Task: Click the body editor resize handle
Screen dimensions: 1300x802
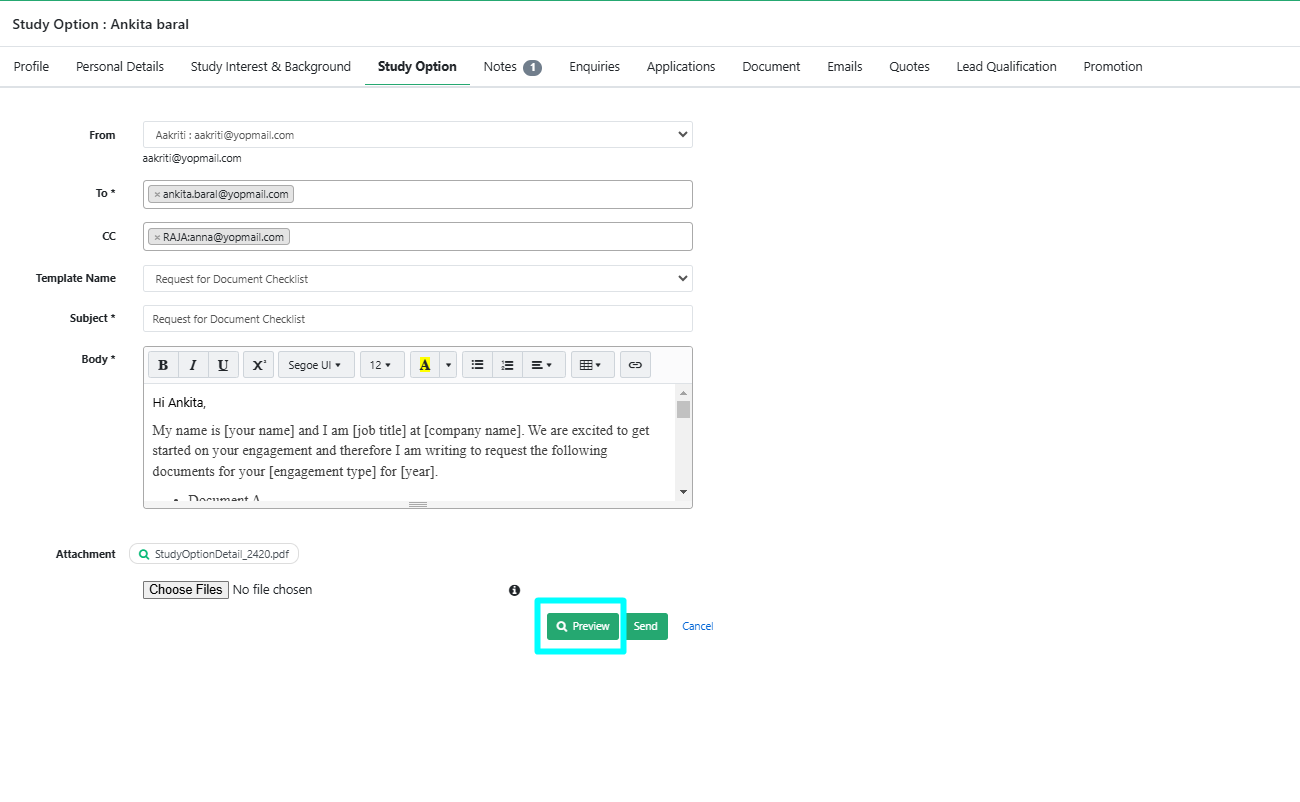Action: (418, 504)
